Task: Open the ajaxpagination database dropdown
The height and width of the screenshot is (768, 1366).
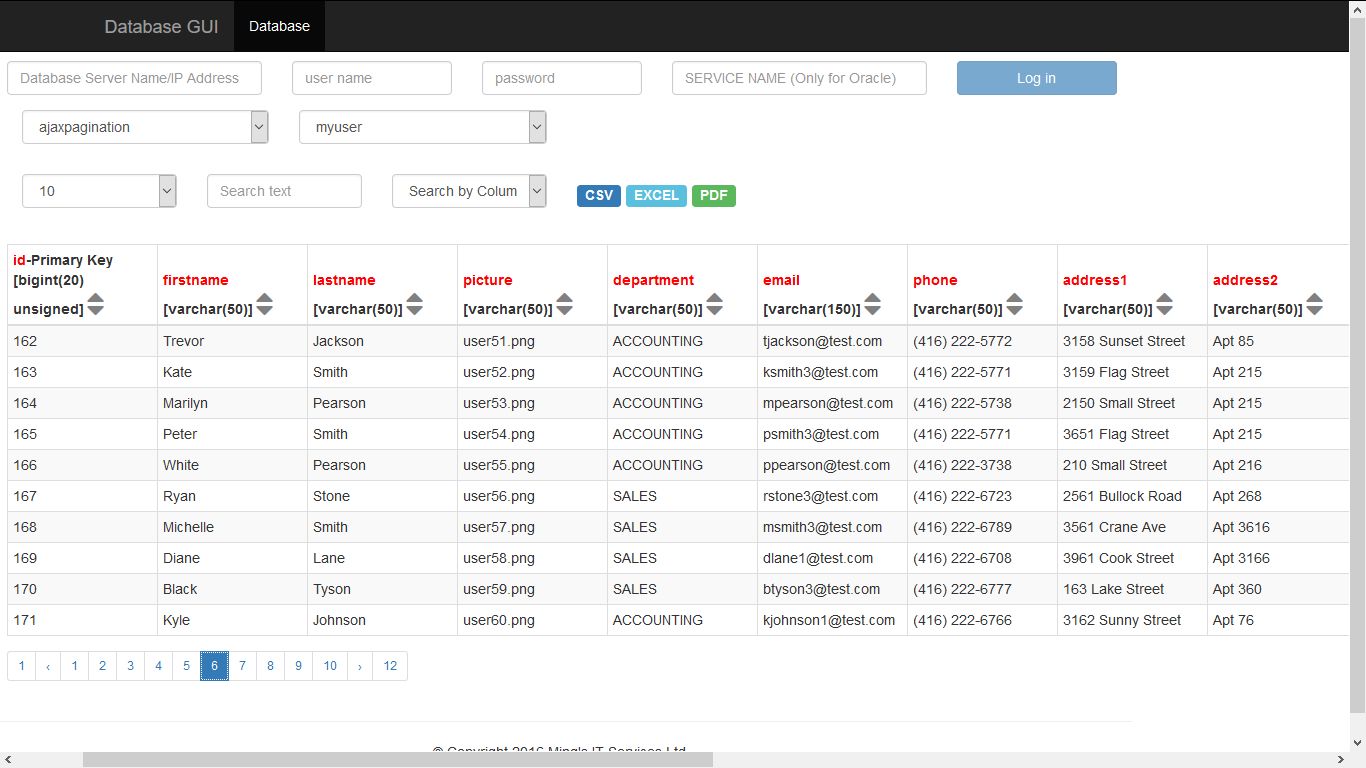Action: [145, 127]
